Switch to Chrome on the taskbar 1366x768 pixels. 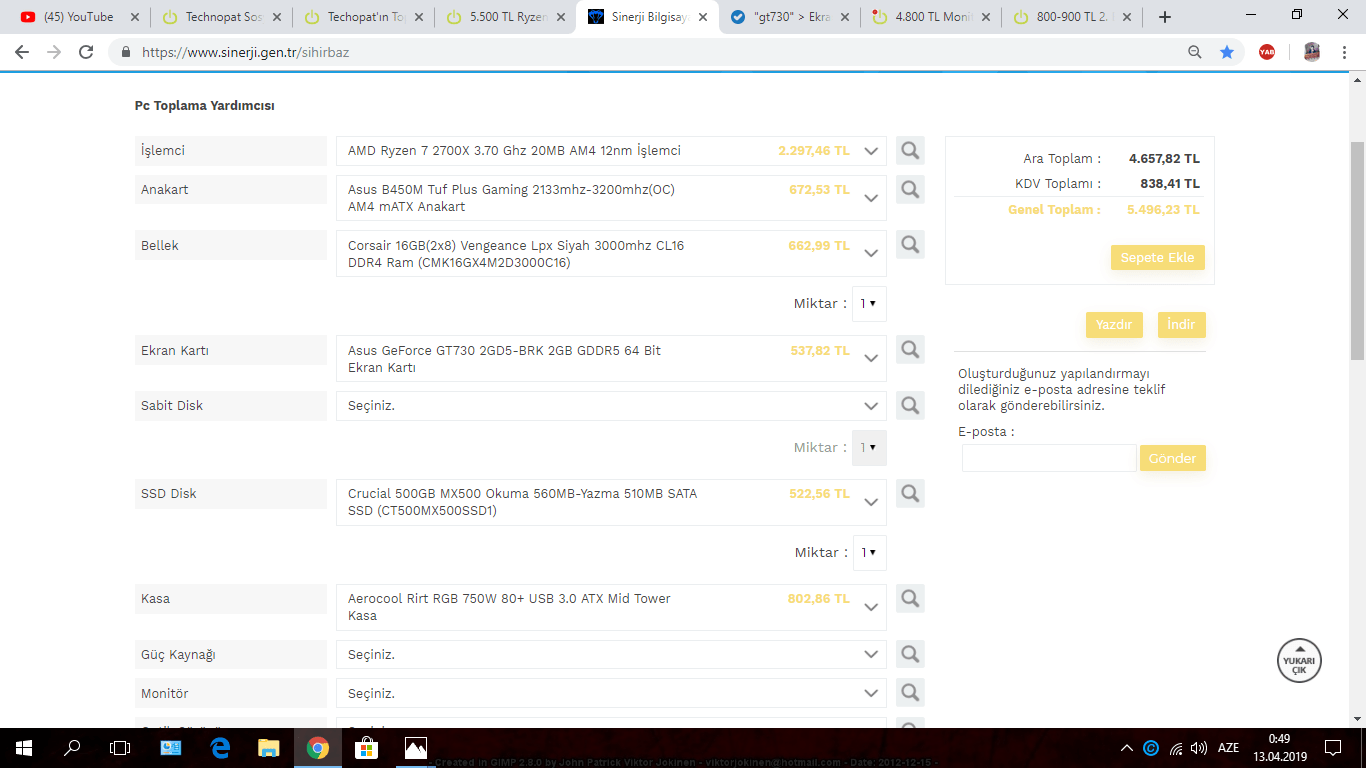[x=318, y=748]
